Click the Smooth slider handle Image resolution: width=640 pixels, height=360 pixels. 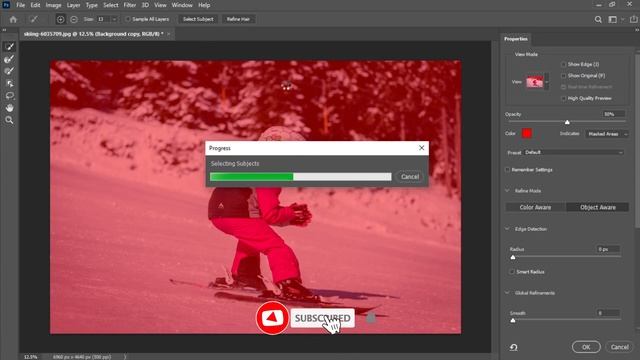513,321
